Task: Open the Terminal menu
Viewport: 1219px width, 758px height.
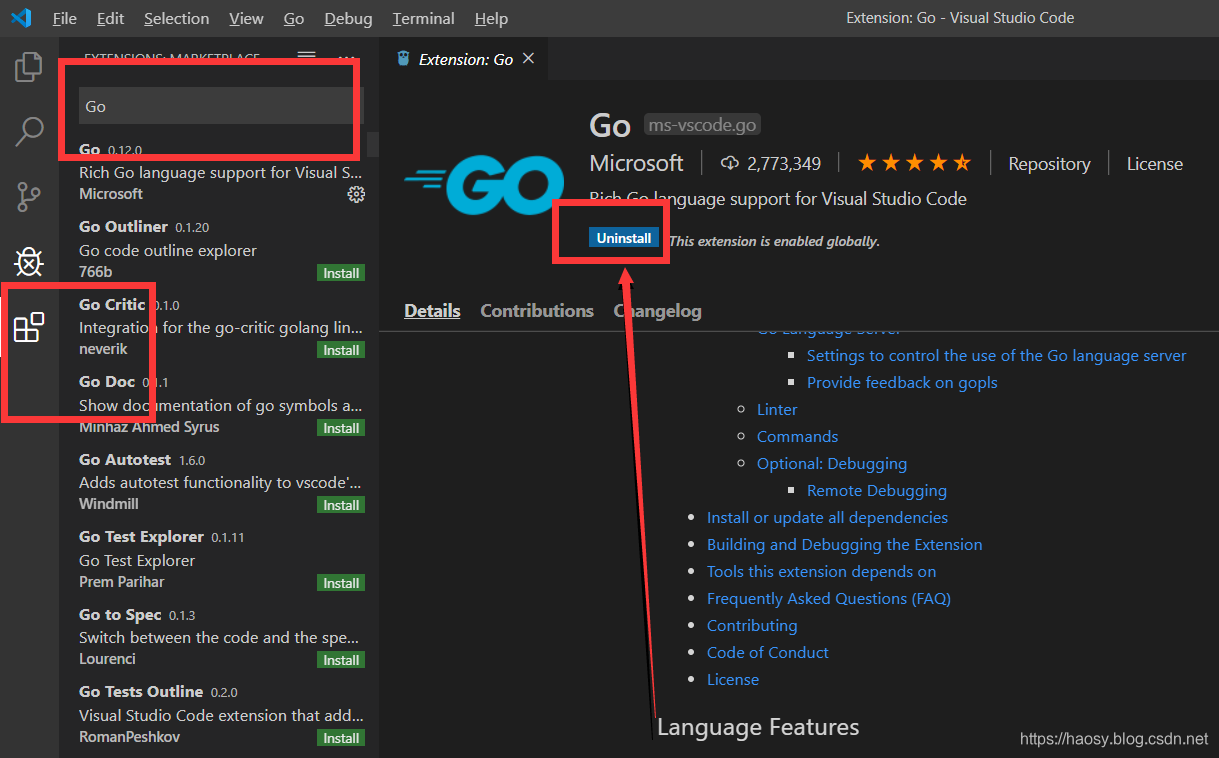Action: (423, 18)
